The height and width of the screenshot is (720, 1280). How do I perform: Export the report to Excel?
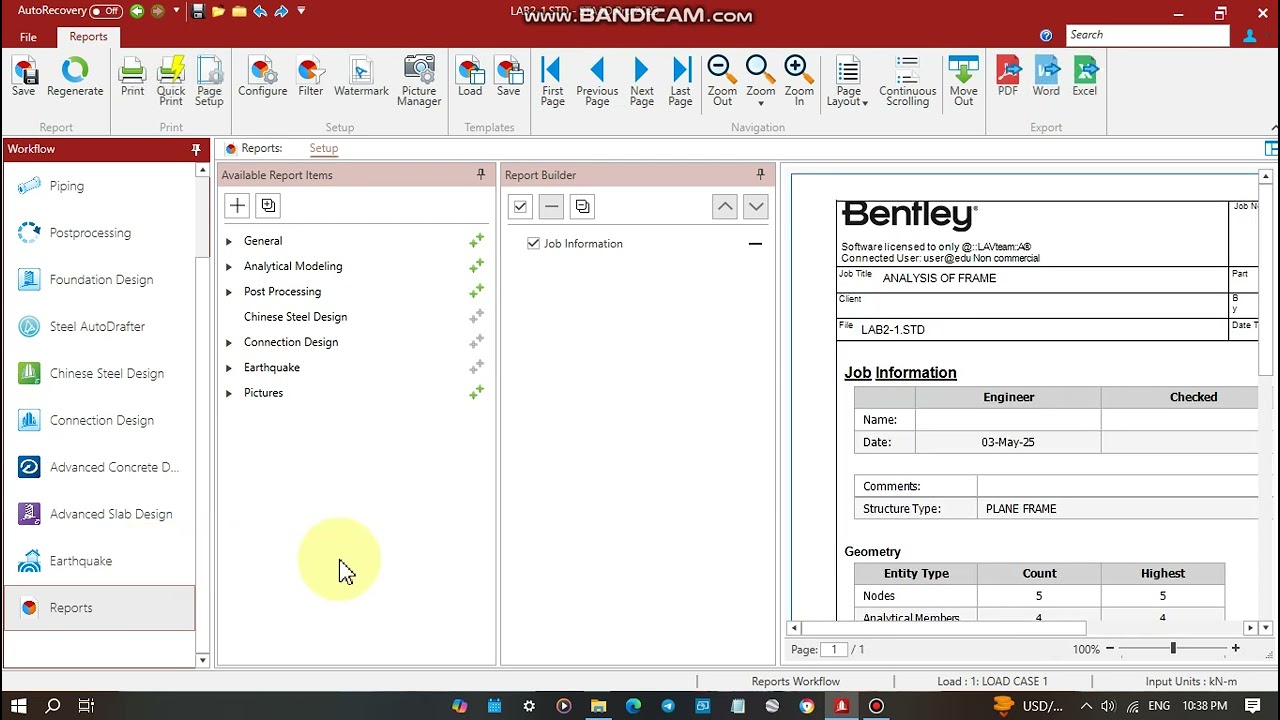pyautogui.click(x=1084, y=78)
